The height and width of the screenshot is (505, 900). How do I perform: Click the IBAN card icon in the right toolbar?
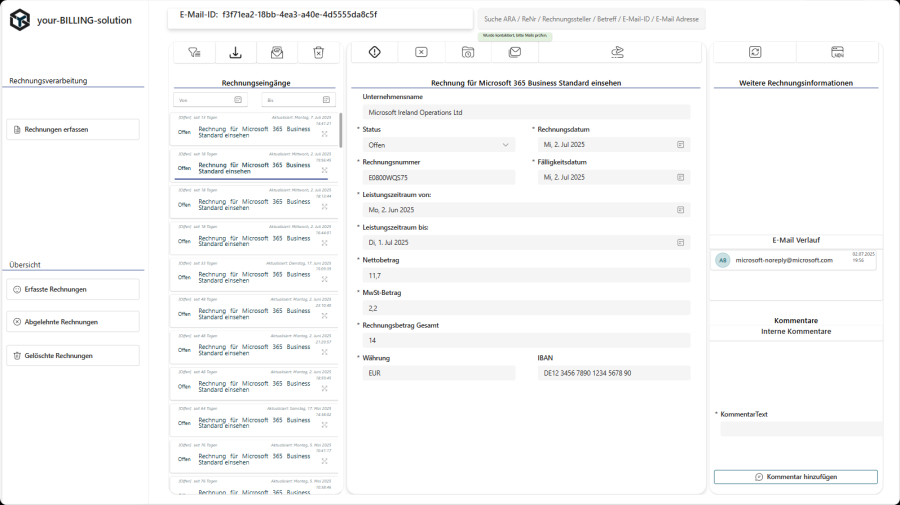tap(838, 52)
